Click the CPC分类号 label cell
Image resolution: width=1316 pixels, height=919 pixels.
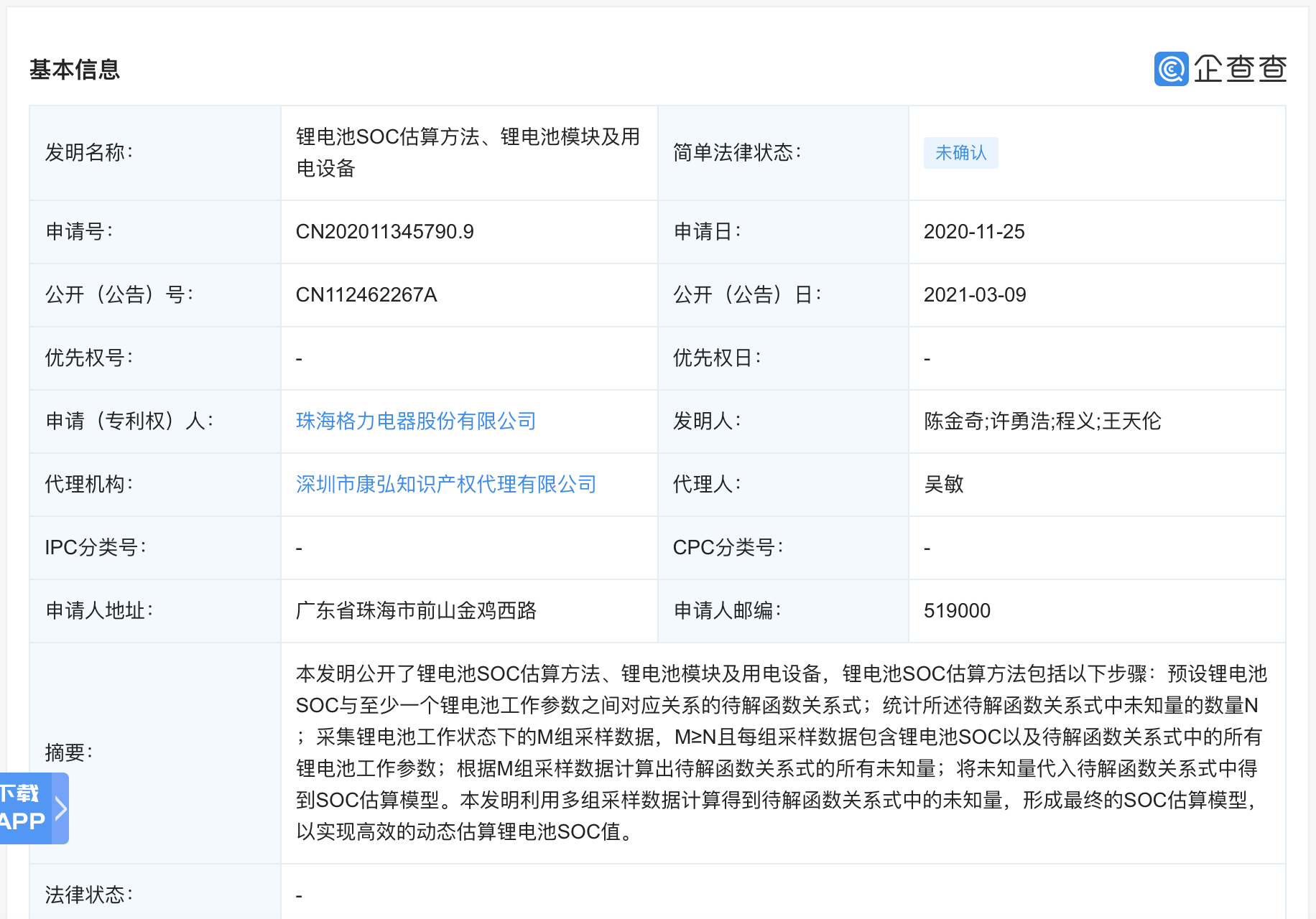point(783,548)
